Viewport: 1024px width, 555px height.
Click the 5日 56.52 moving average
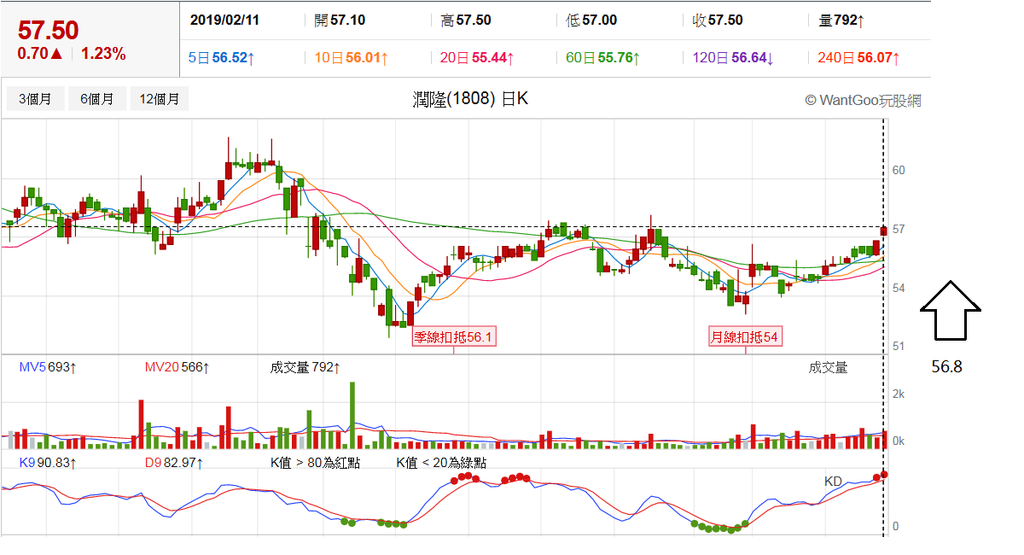(221, 58)
